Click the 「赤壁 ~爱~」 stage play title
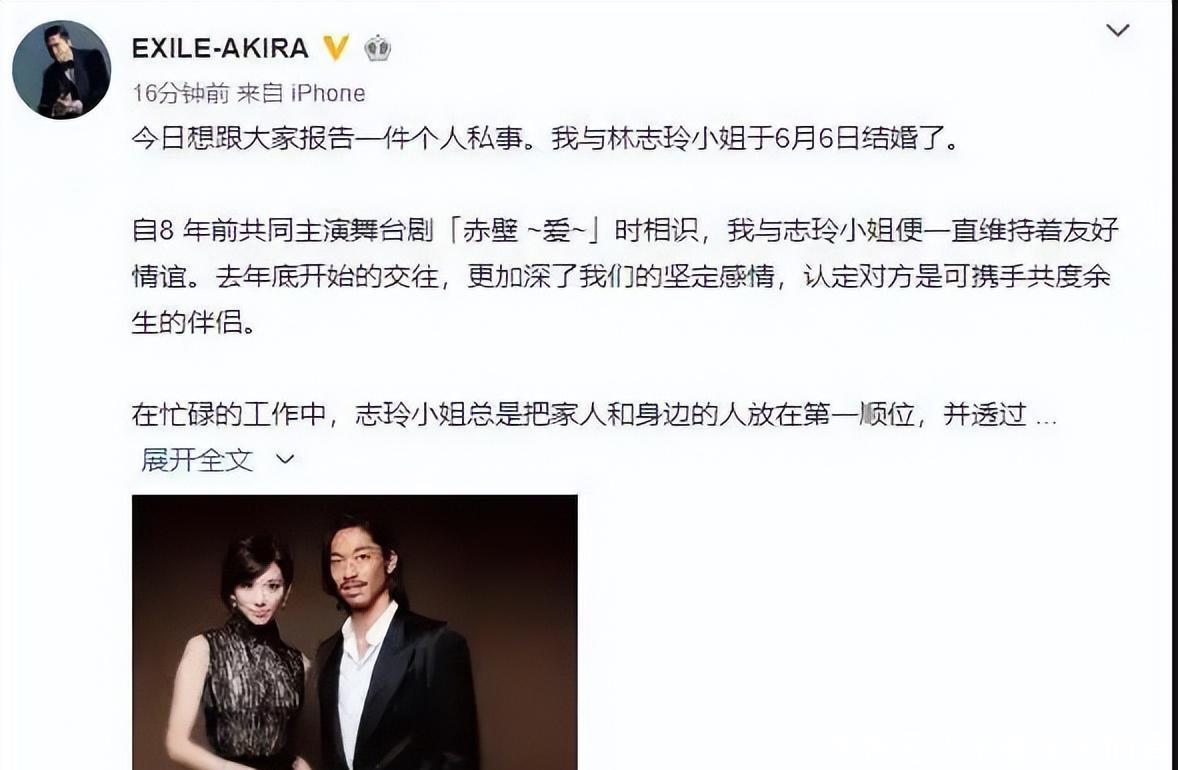Viewport: 1178px width, 770px height. pyautogui.click(x=525, y=231)
